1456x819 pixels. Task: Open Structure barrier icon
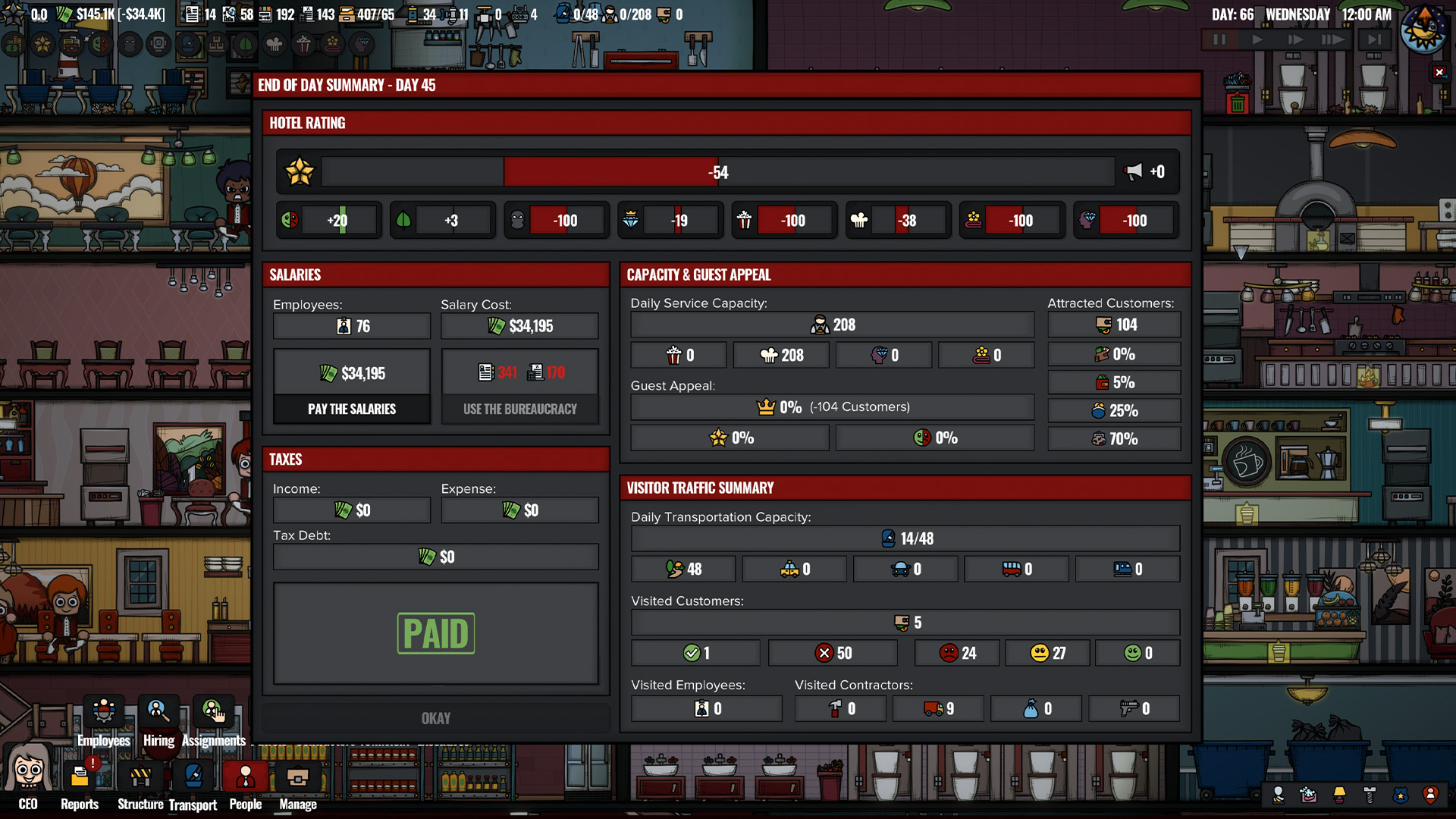tap(140, 777)
